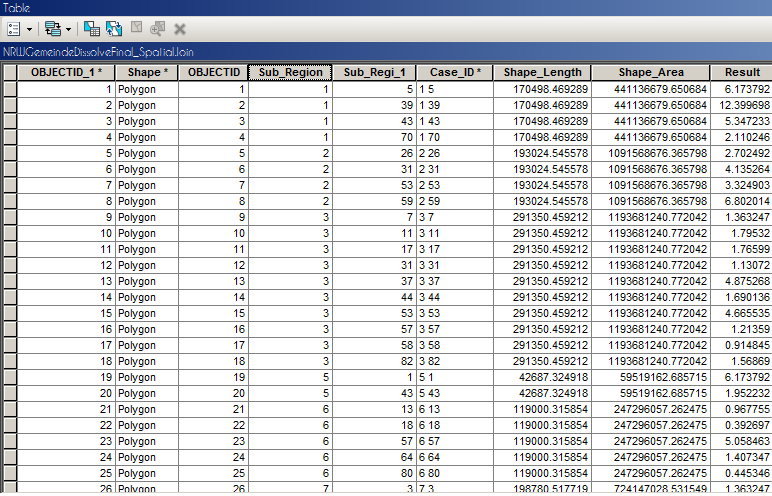Click Sub_Regi_1 cell in row 25
The height and width of the screenshot is (496, 772).
pos(374,473)
